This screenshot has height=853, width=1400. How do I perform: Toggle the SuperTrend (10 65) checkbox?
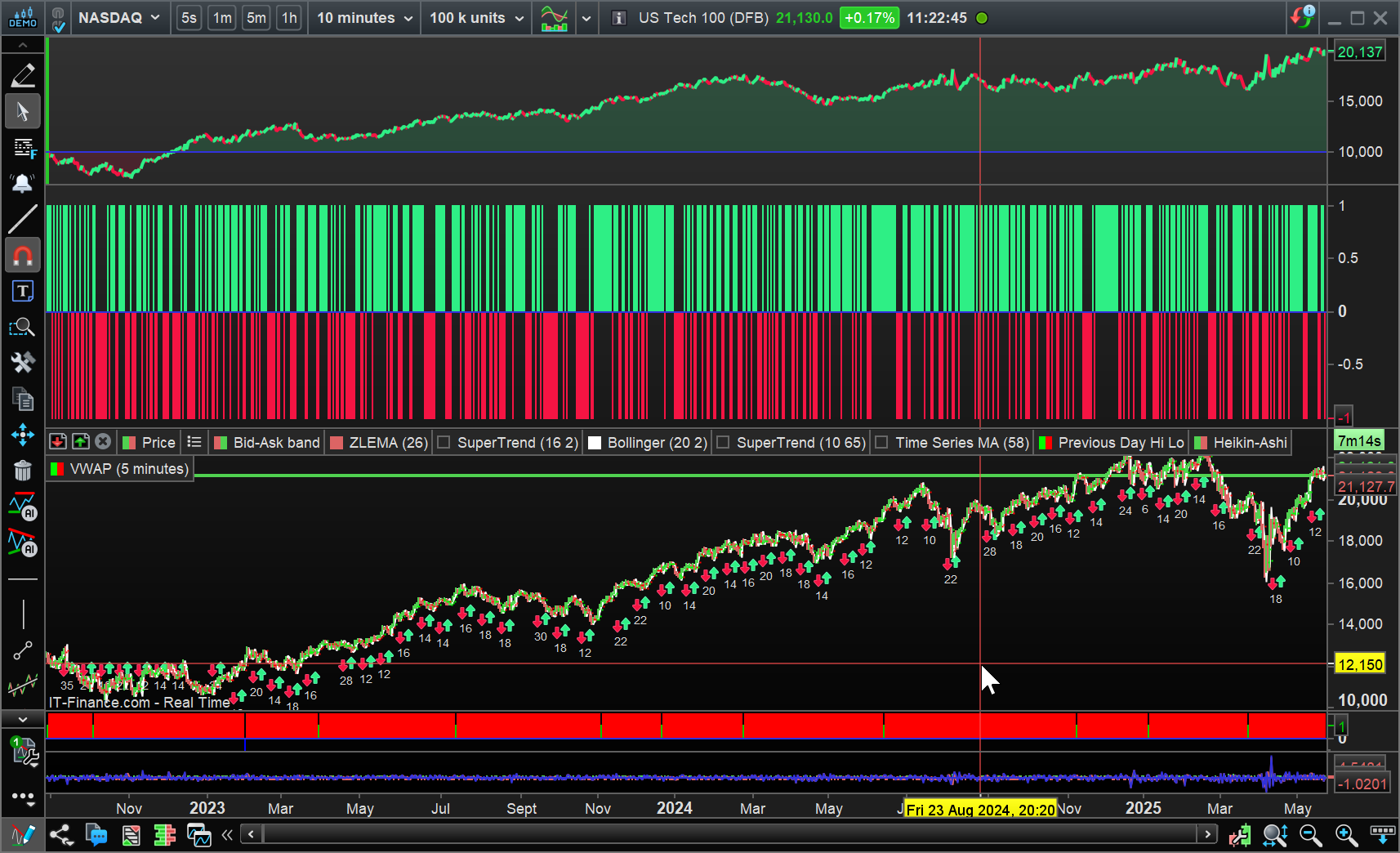(x=723, y=443)
